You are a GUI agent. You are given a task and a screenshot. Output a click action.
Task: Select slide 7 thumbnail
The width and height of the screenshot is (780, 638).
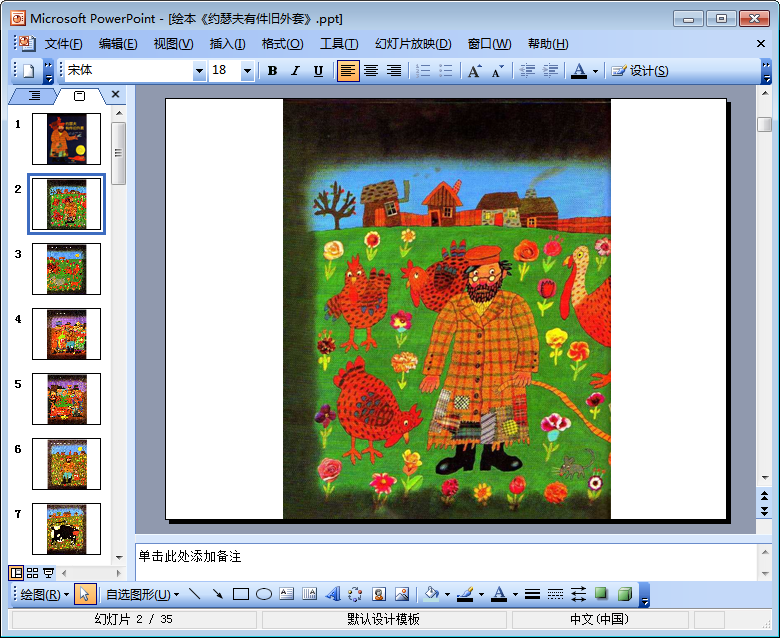click(67, 529)
